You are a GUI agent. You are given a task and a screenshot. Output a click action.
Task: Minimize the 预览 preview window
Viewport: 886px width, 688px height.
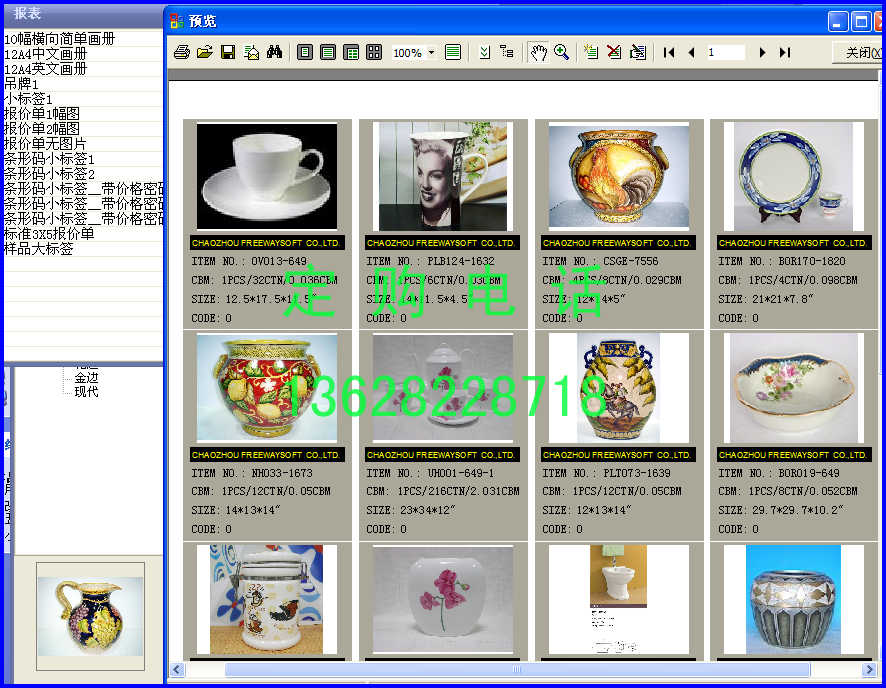click(x=838, y=21)
